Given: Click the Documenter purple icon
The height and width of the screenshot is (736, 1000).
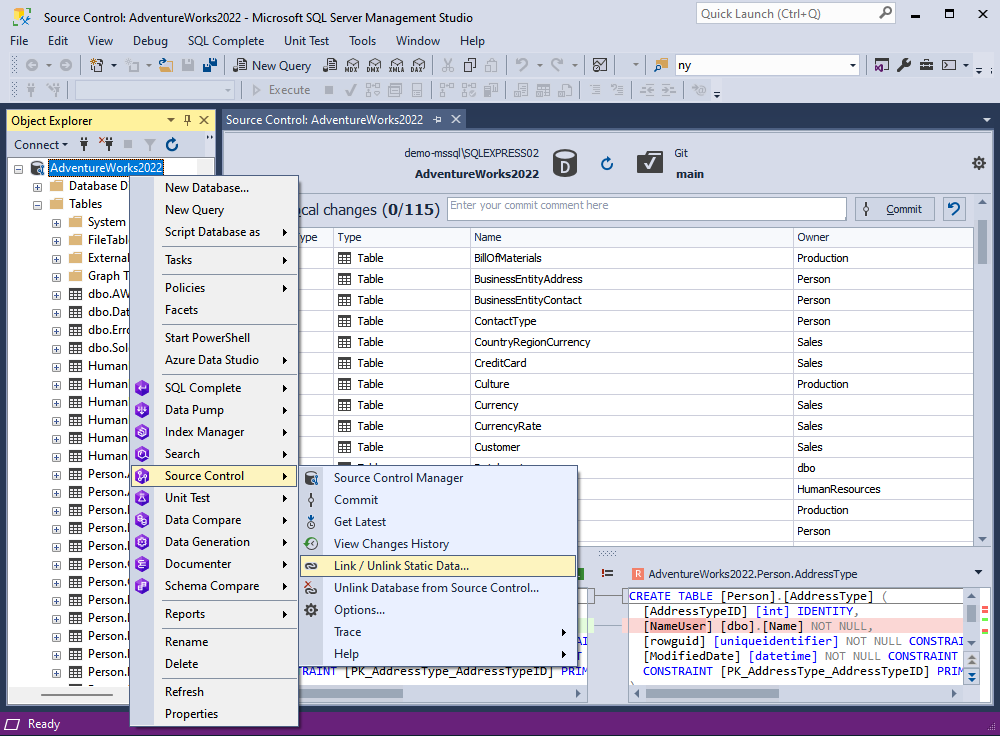Looking at the screenshot, I should click(x=142, y=564).
